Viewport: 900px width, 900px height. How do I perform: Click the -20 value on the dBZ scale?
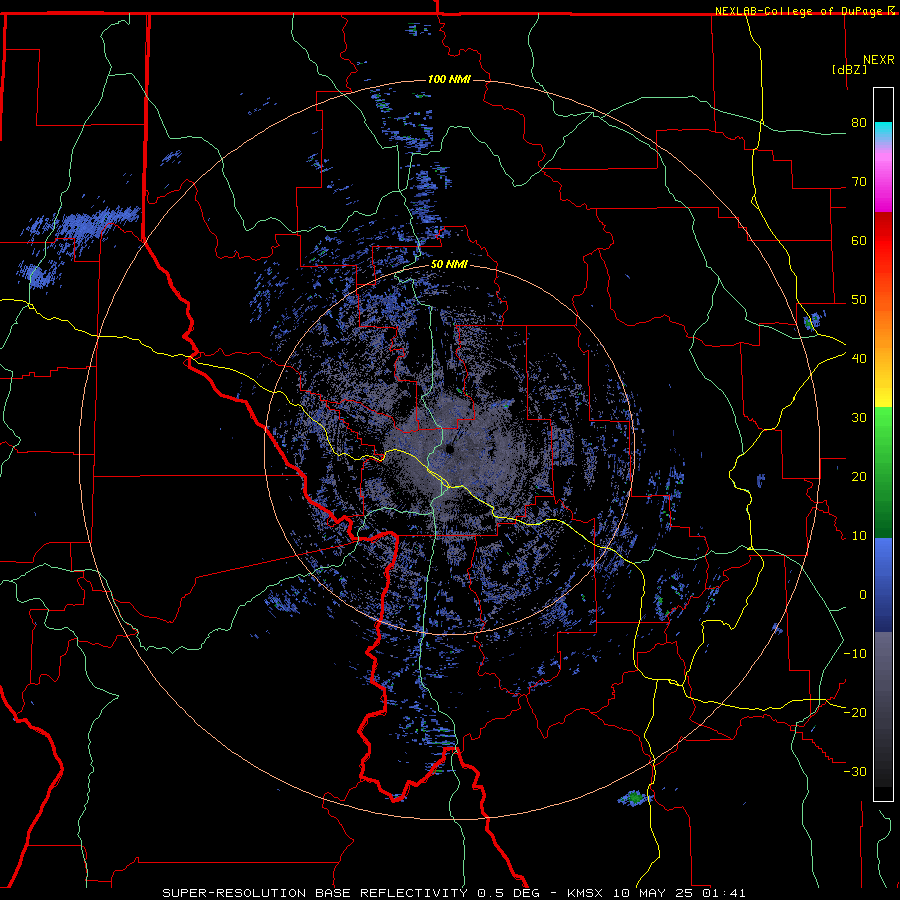click(855, 713)
